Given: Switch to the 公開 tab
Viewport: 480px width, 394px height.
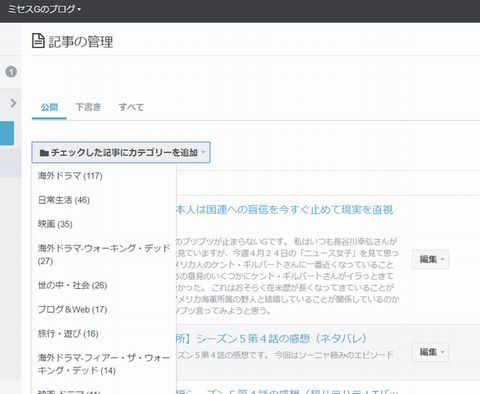Looking at the screenshot, I should coord(49,107).
